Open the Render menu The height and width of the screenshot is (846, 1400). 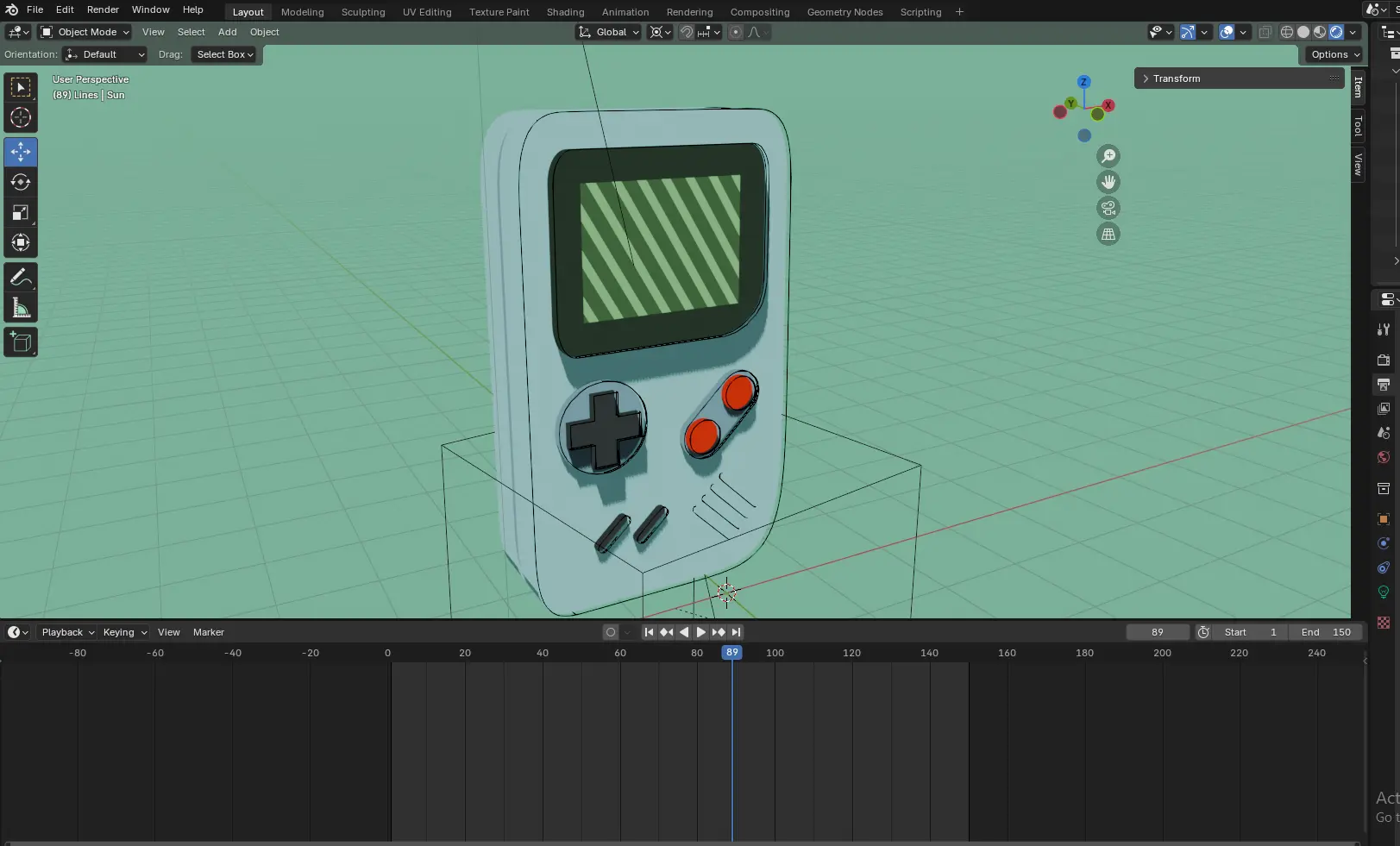[x=103, y=9]
